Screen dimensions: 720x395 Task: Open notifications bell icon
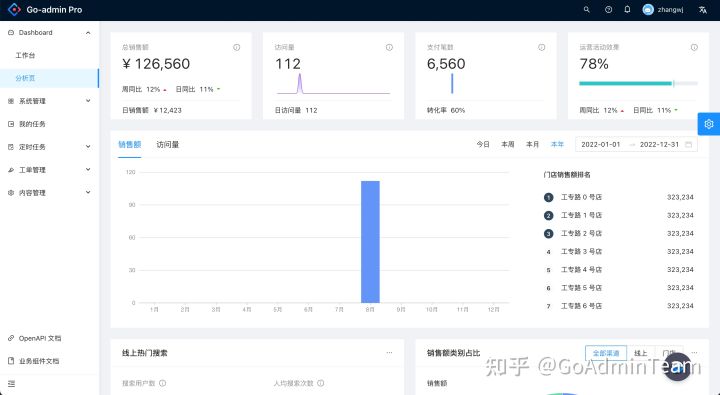click(x=627, y=10)
